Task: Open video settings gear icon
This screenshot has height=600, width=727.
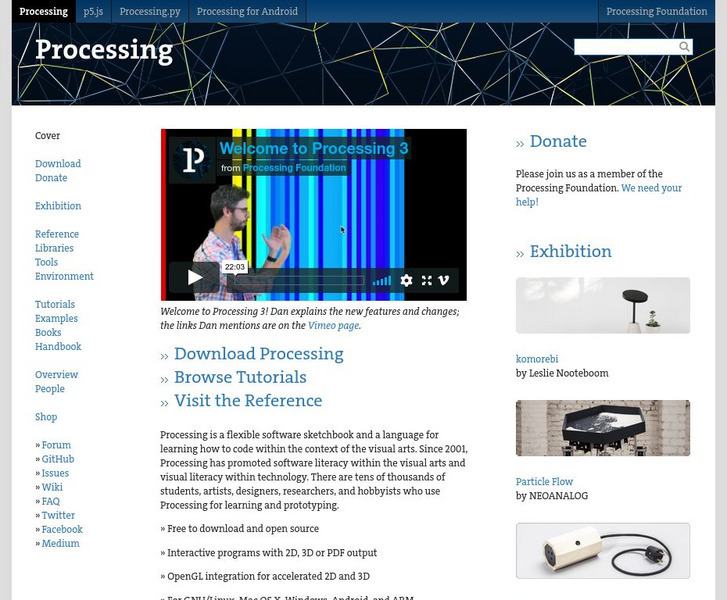Action: coord(406,280)
